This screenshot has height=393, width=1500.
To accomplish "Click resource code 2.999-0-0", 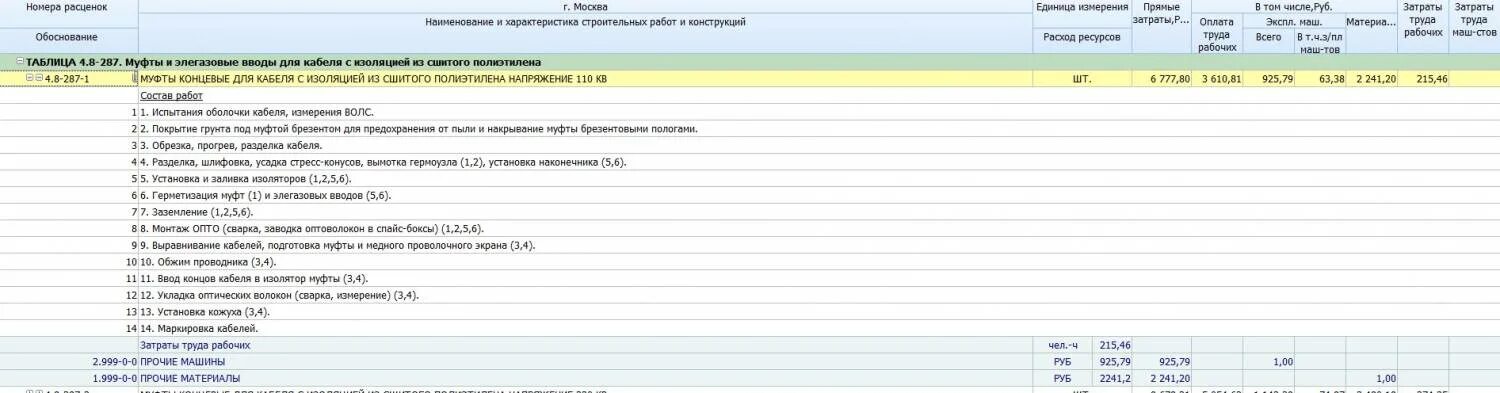I will (114, 361).
